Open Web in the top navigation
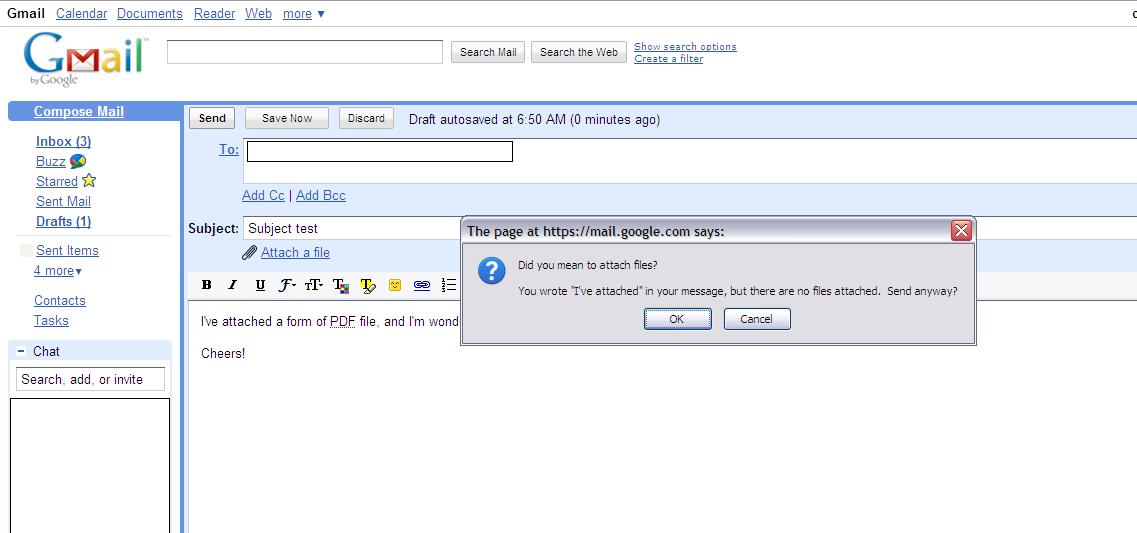 (x=258, y=13)
